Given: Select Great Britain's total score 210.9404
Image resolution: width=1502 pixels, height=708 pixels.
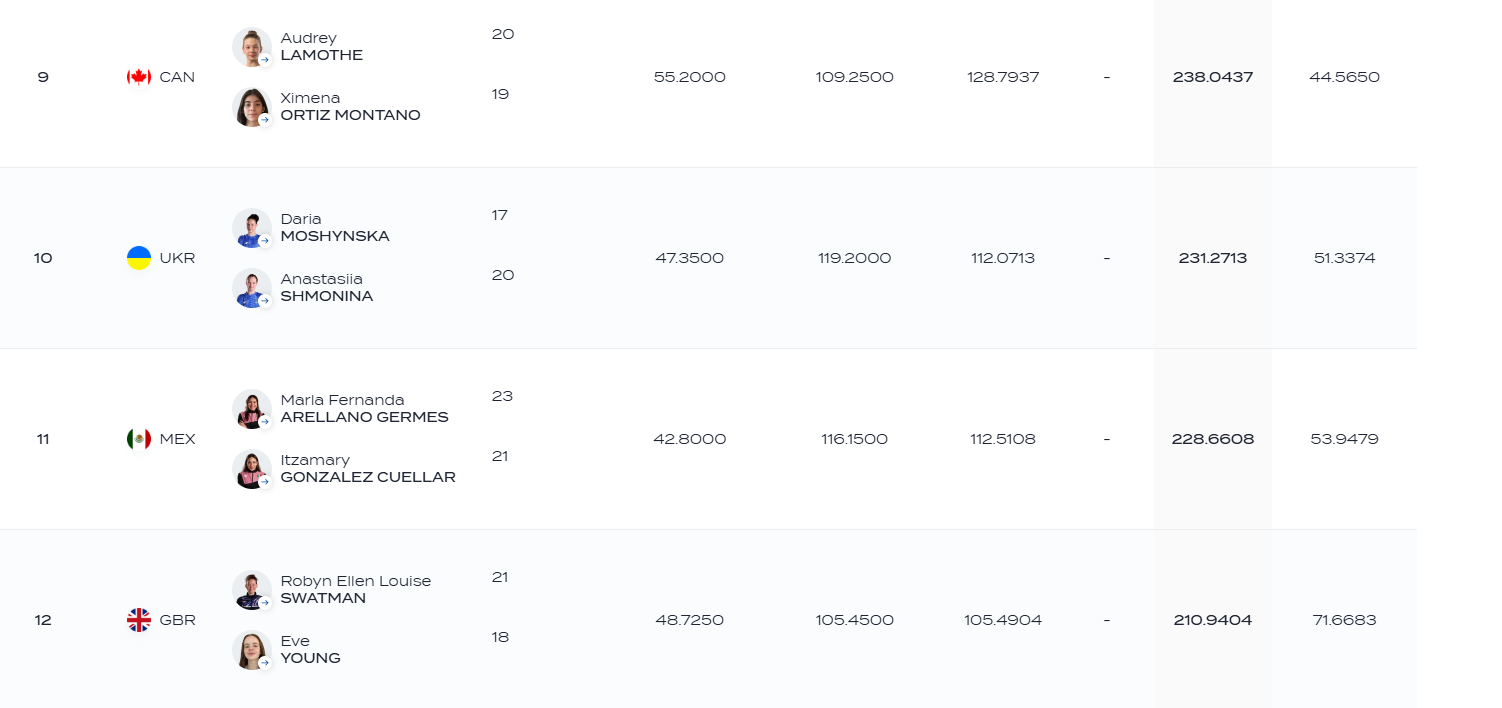Looking at the screenshot, I should pos(1213,620).
